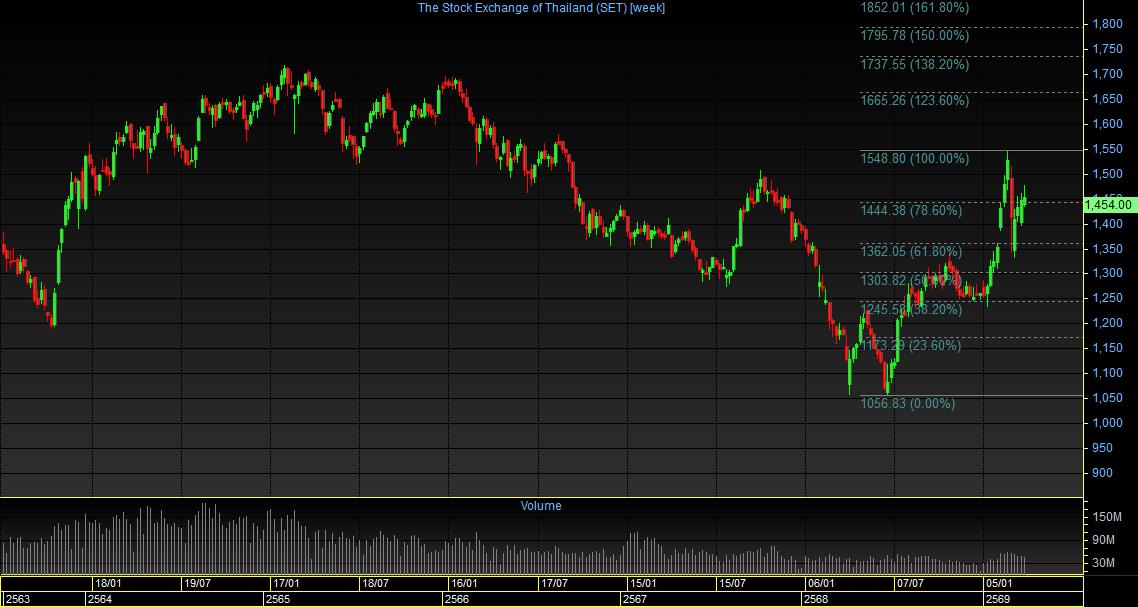This screenshot has width=1138, height=607.
Task: Select the Fibonacci label 1056.83 (0.00%)
Action: [907, 404]
